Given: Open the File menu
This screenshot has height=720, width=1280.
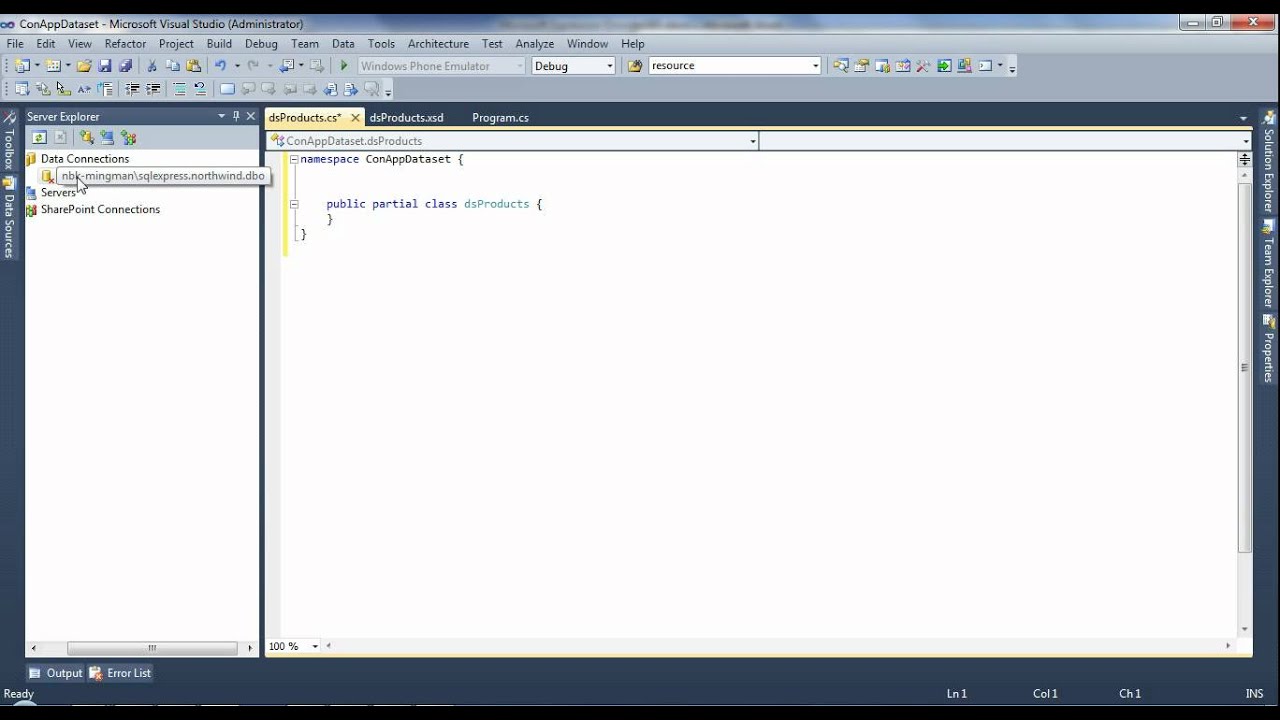Looking at the screenshot, I should click(15, 44).
